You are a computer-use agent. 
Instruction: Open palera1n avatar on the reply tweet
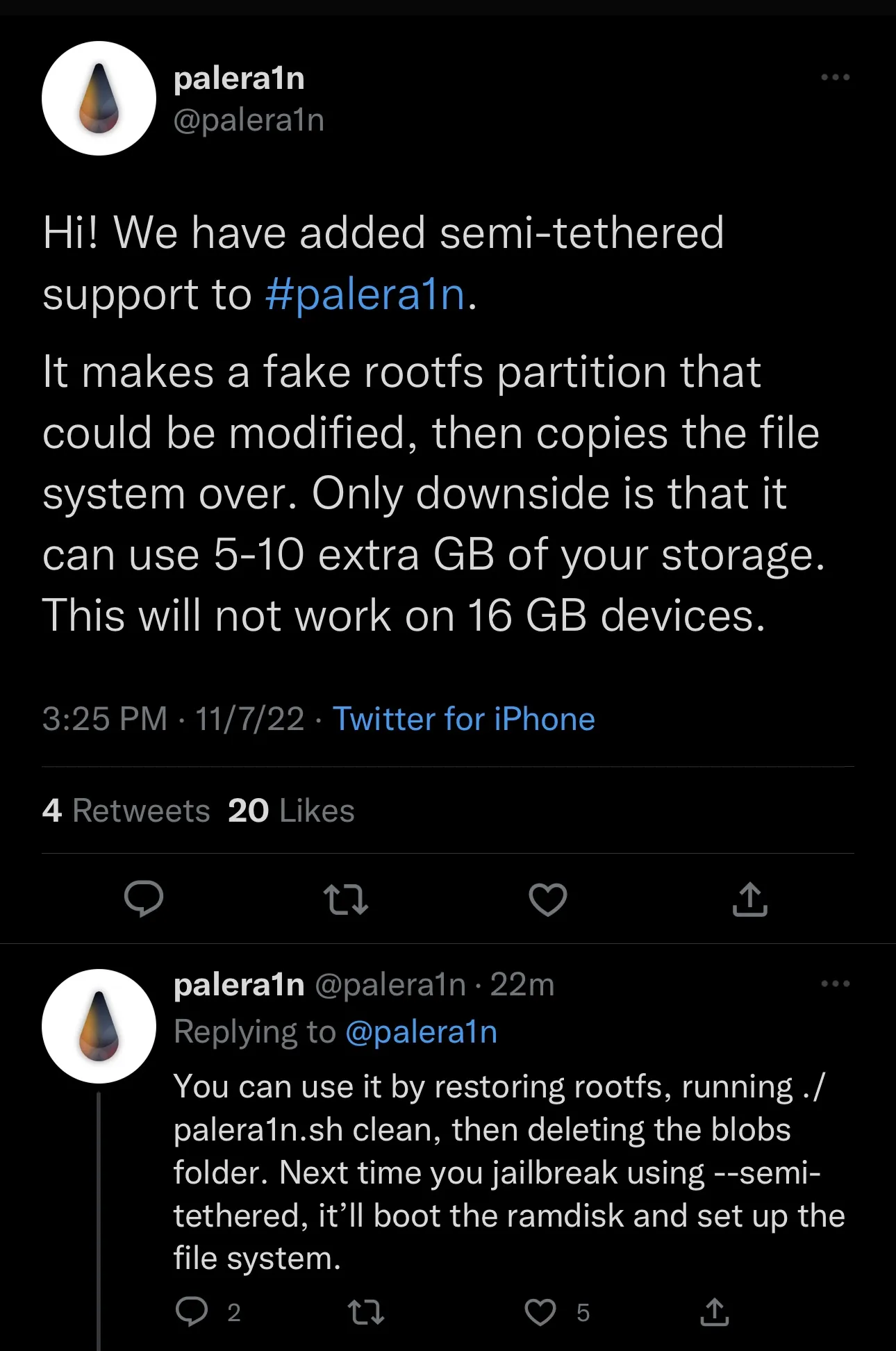tap(99, 1026)
